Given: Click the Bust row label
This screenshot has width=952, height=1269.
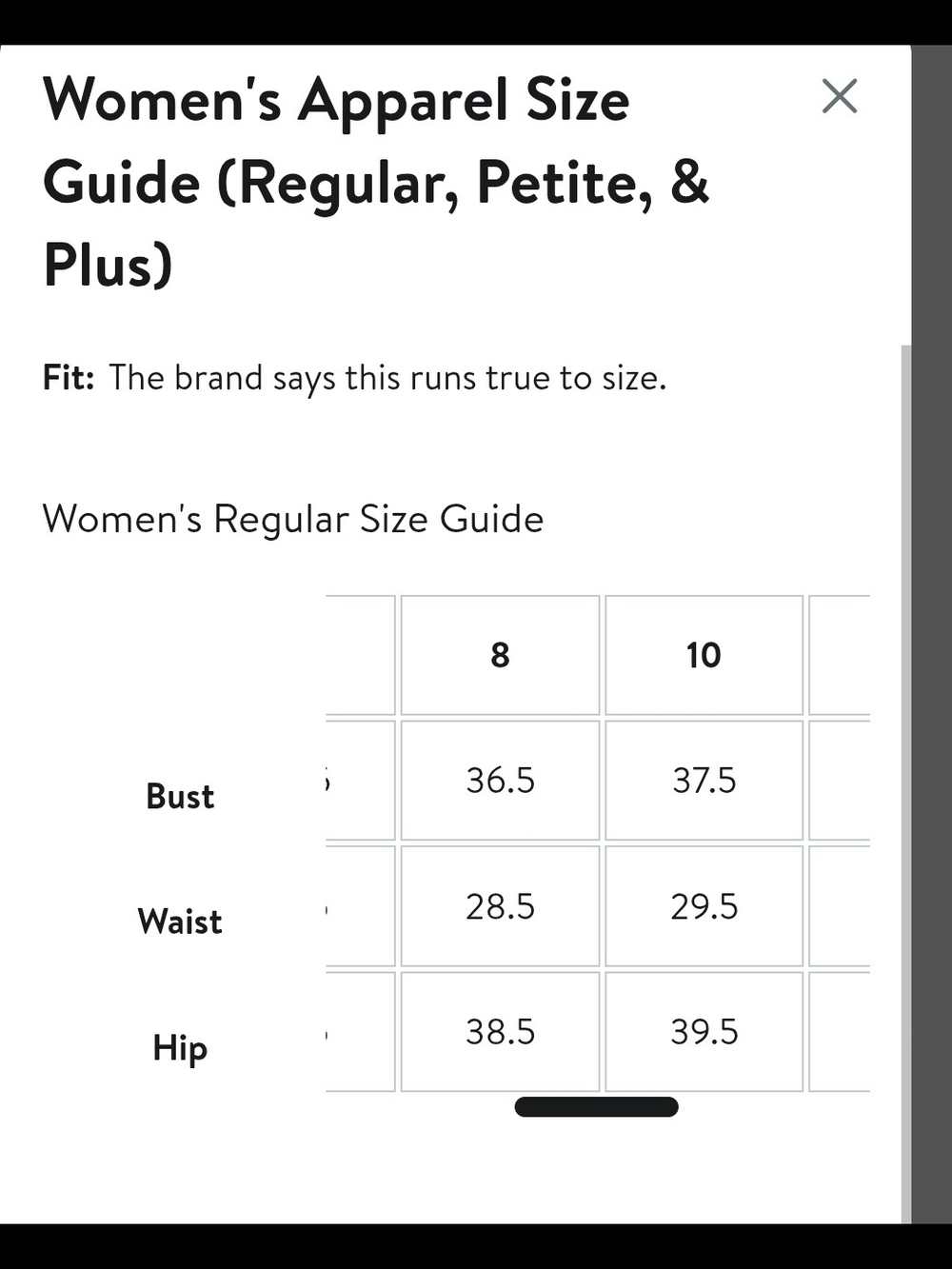Looking at the screenshot, I should point(180,796).
